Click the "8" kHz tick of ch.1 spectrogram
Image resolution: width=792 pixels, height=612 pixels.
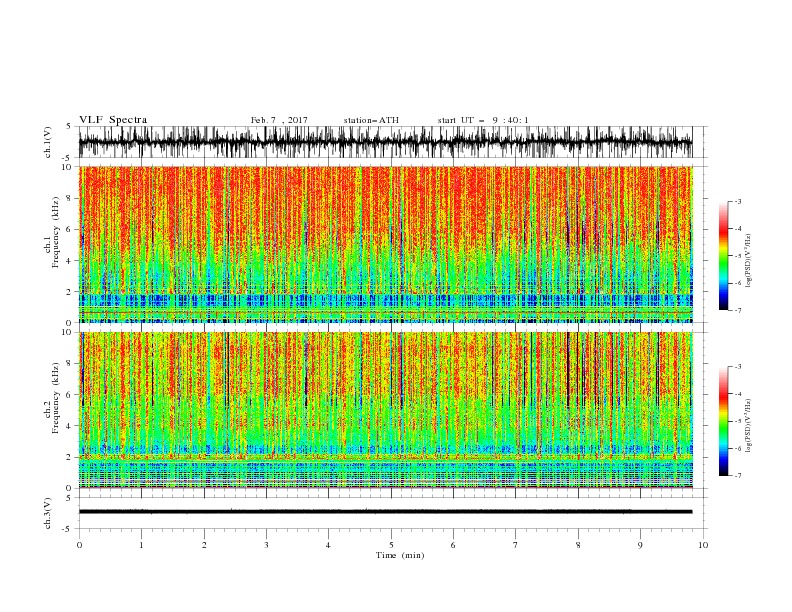(69, 198)
